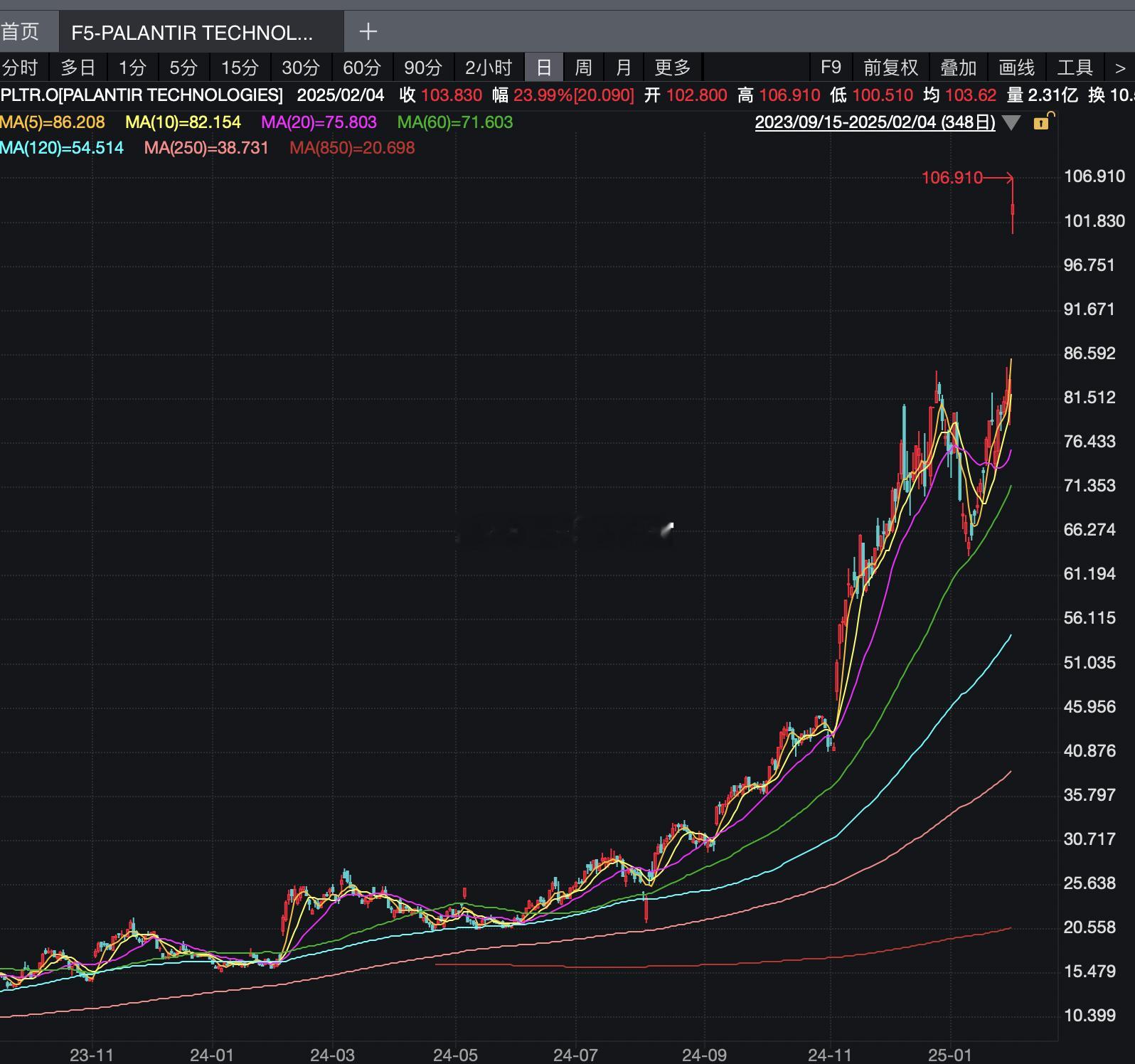Click the MA(5)=86.208 indicator label
Image resolution: width=1135 pixels, height=1064 pixels.
pyautogui.click(x=53, y=122)
